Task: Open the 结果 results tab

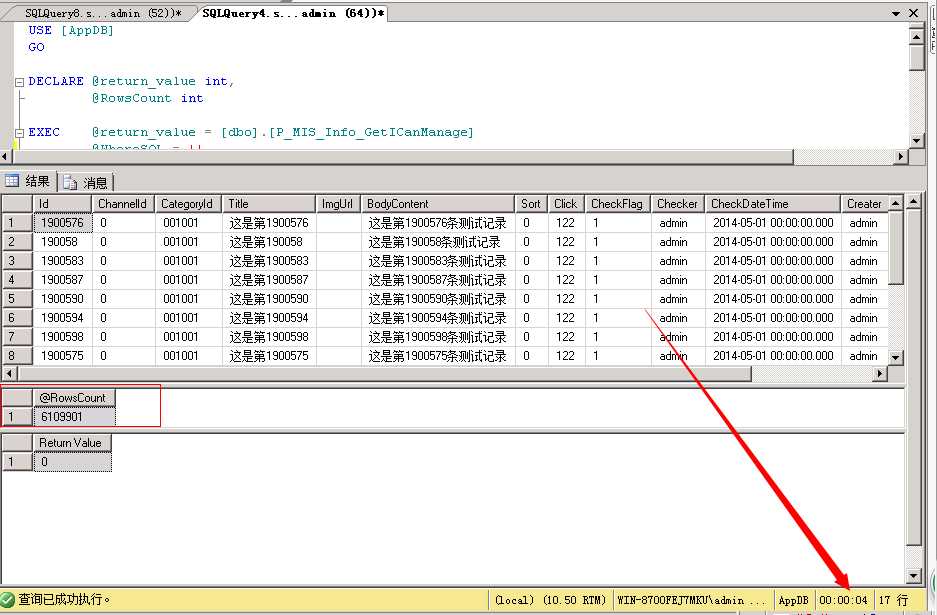Action: (29, 181)
